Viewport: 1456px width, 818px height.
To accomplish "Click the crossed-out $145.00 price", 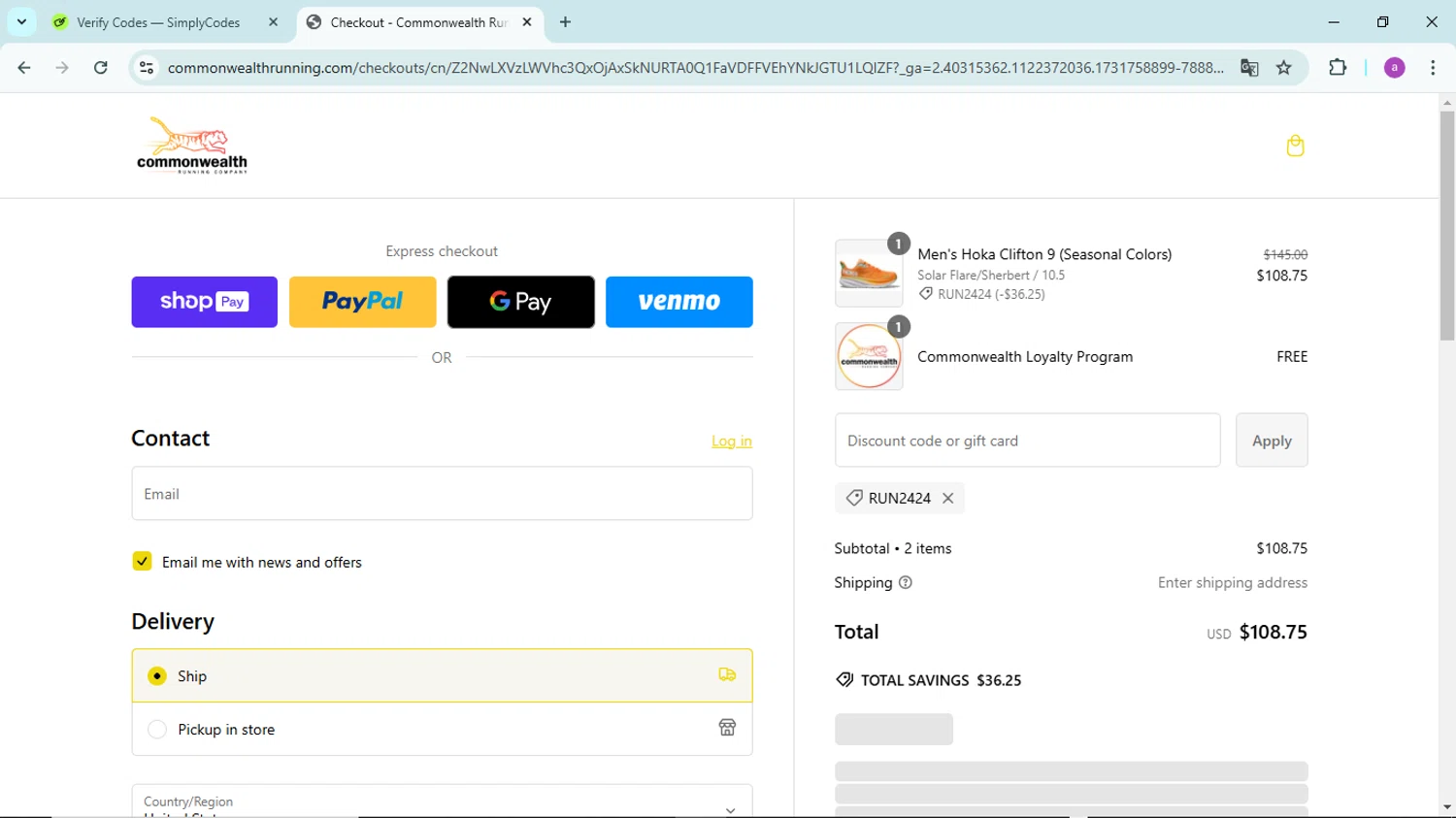I will (1285, 254).
